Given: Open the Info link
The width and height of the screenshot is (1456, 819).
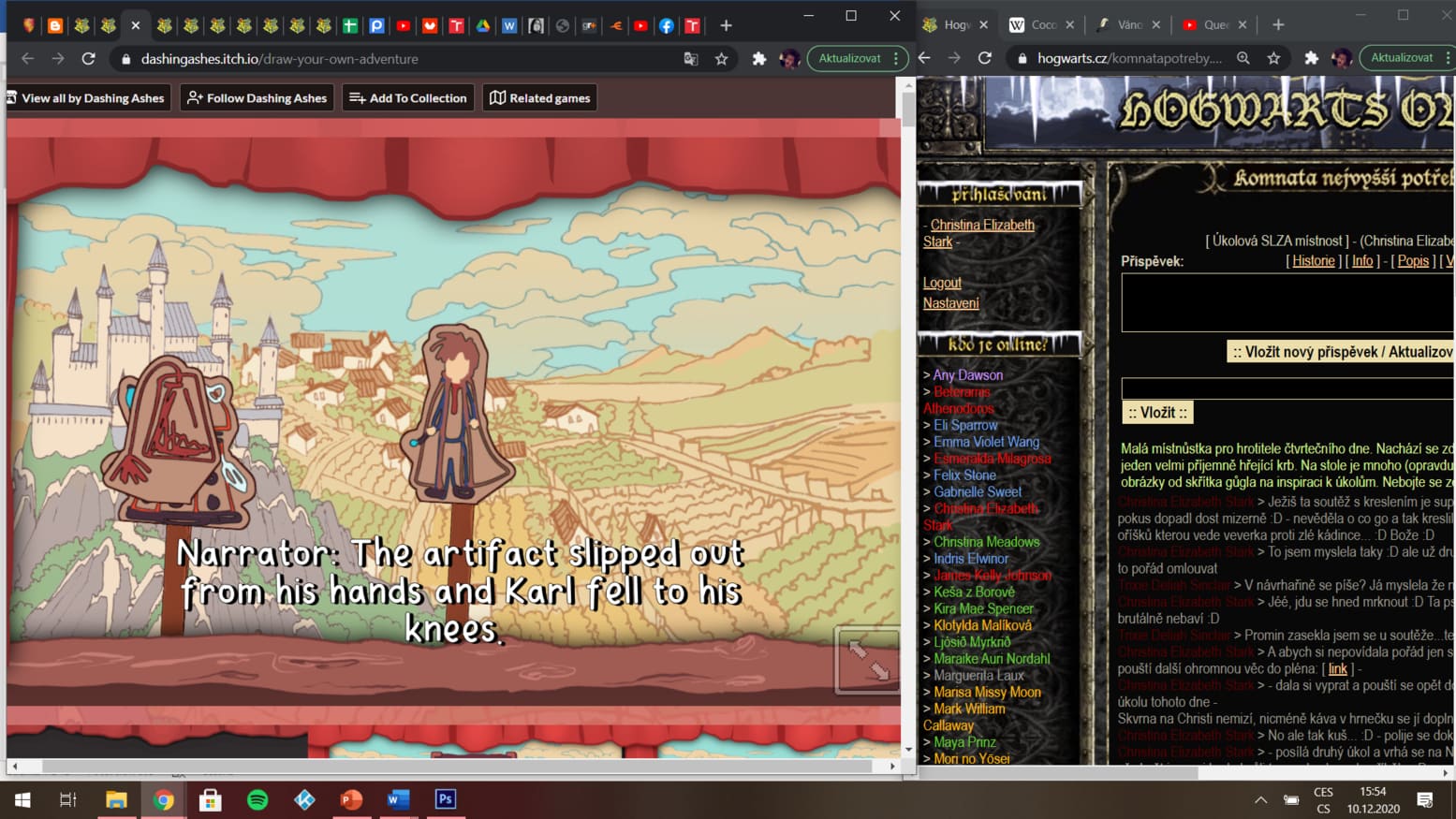Looking at the screenshot, I should pyautogui.click(x=1362, y=261).
